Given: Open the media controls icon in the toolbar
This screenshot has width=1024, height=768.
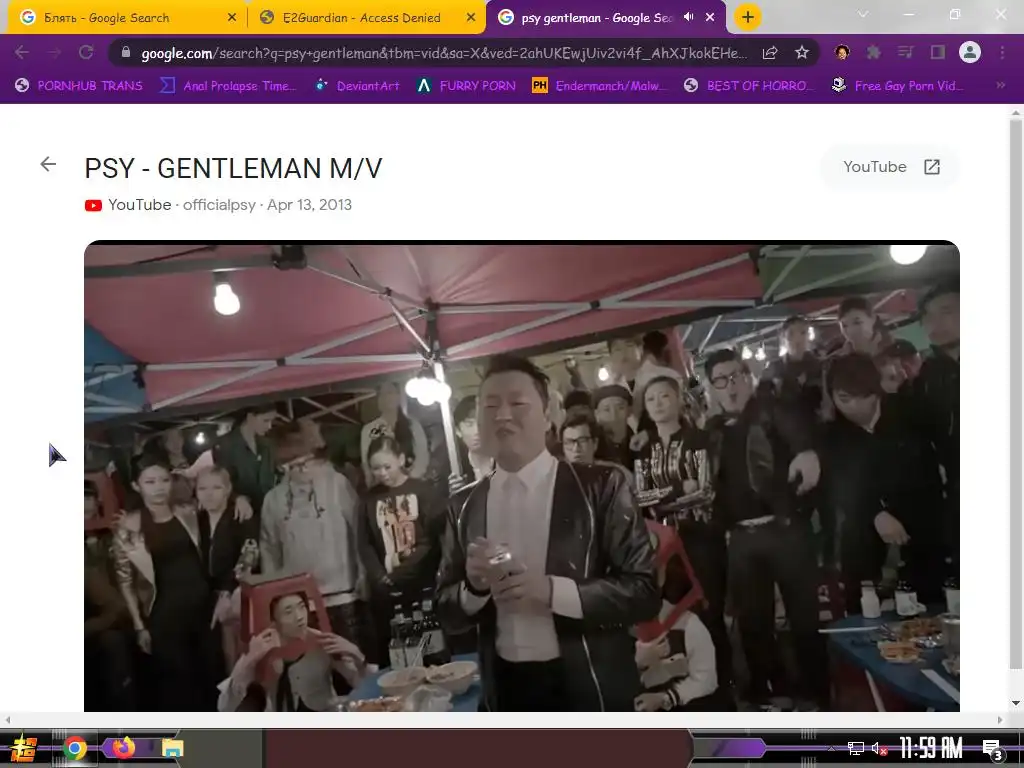Looking at the screenshot, I should 906,52.
